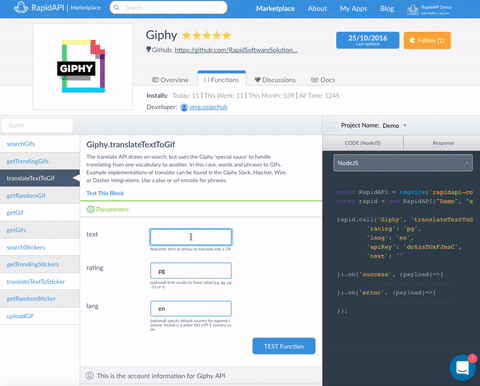Click the RapidAPI Marketplace brand text
480x386 pixels.
coord(66,7)
